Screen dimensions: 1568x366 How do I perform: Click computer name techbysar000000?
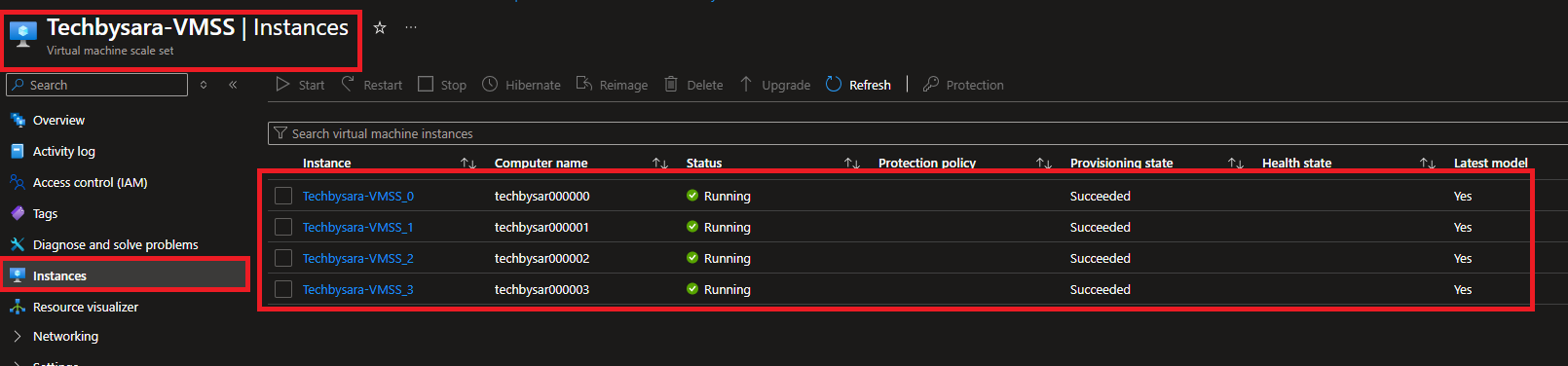[541, 196]
